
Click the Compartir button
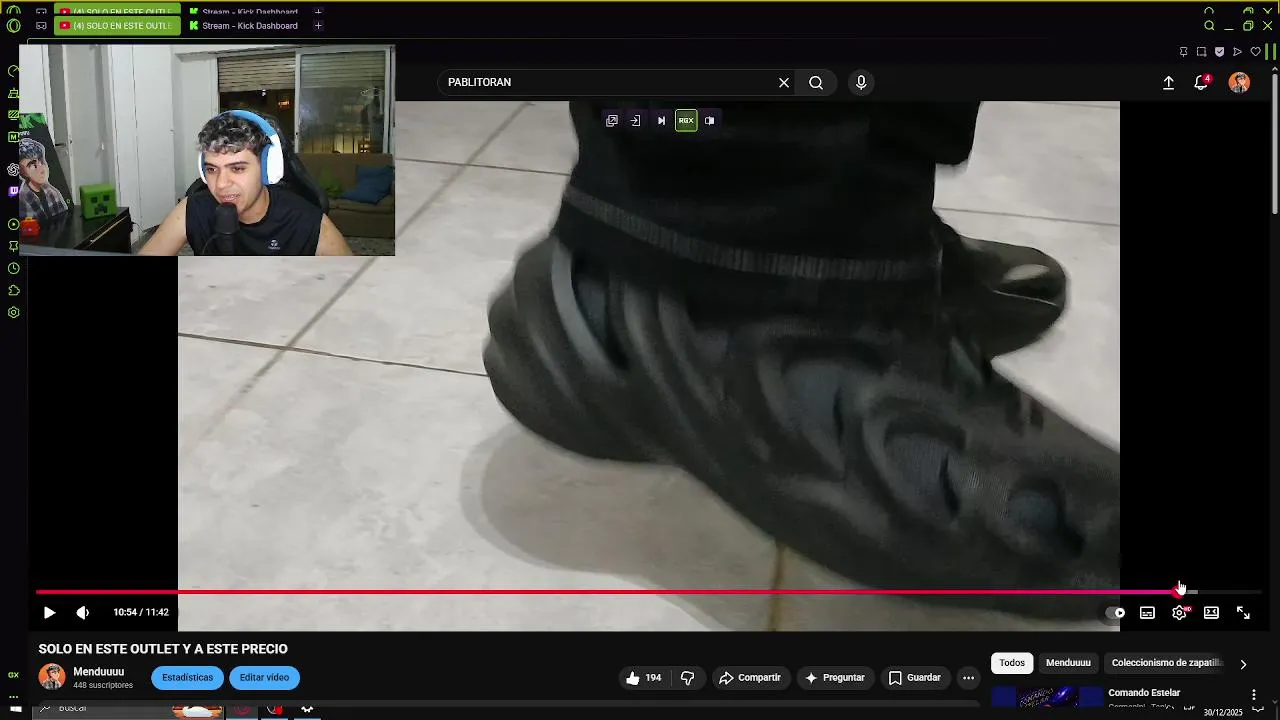click(749, 678)
